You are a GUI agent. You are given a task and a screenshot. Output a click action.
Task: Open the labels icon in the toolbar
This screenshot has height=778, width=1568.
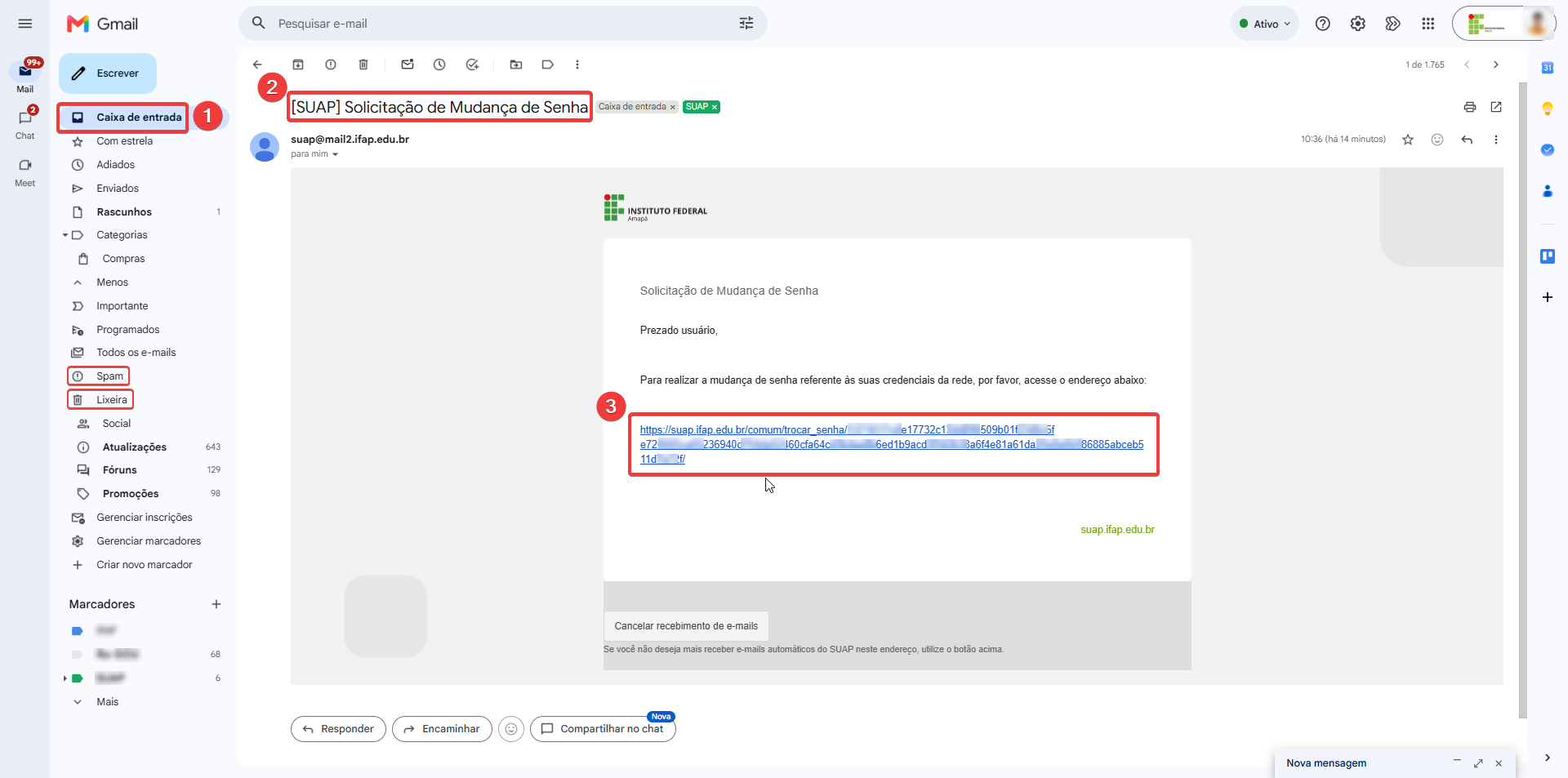tap(547, 64)
